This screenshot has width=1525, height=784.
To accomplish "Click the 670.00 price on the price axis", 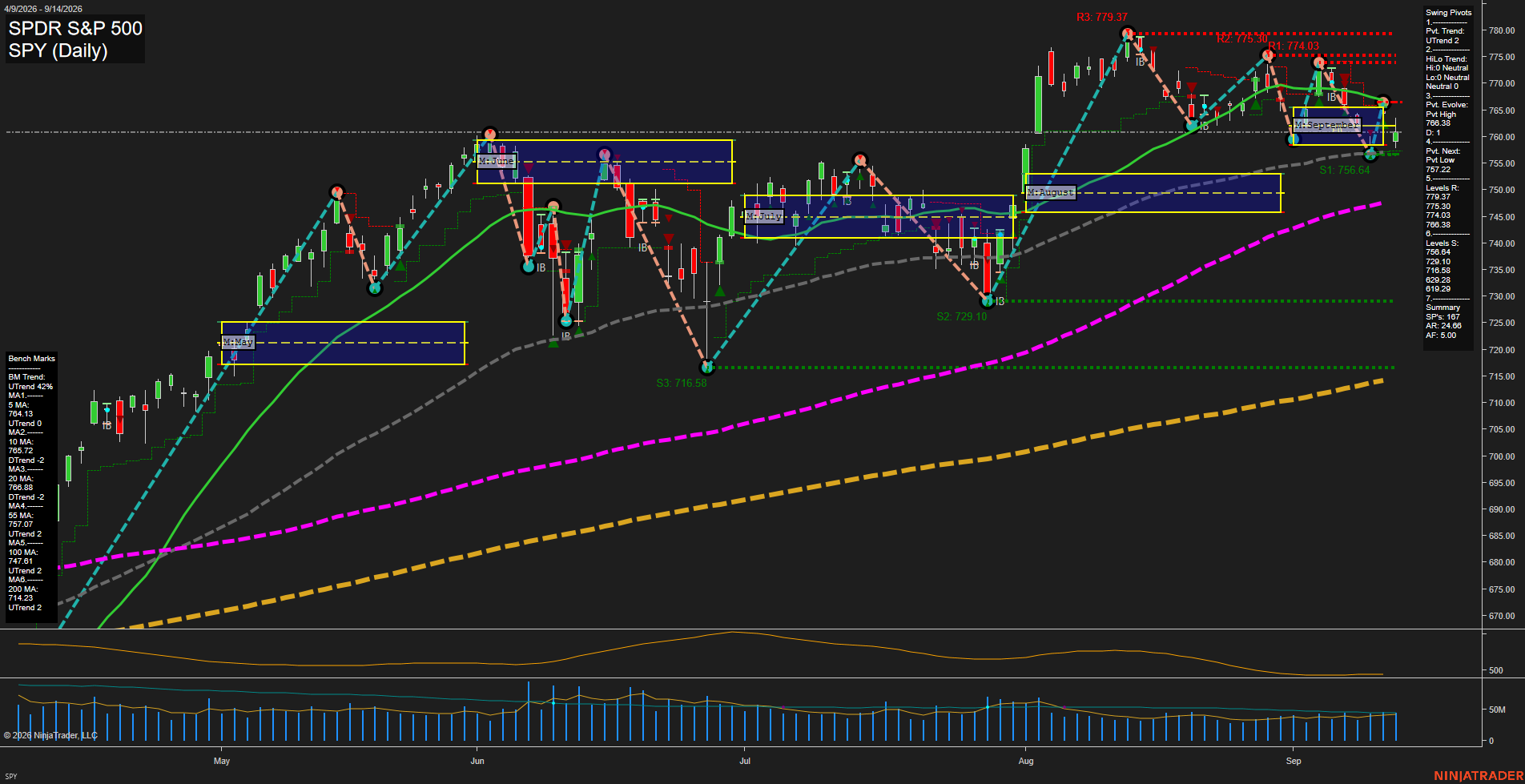I will click(1502, 616).
